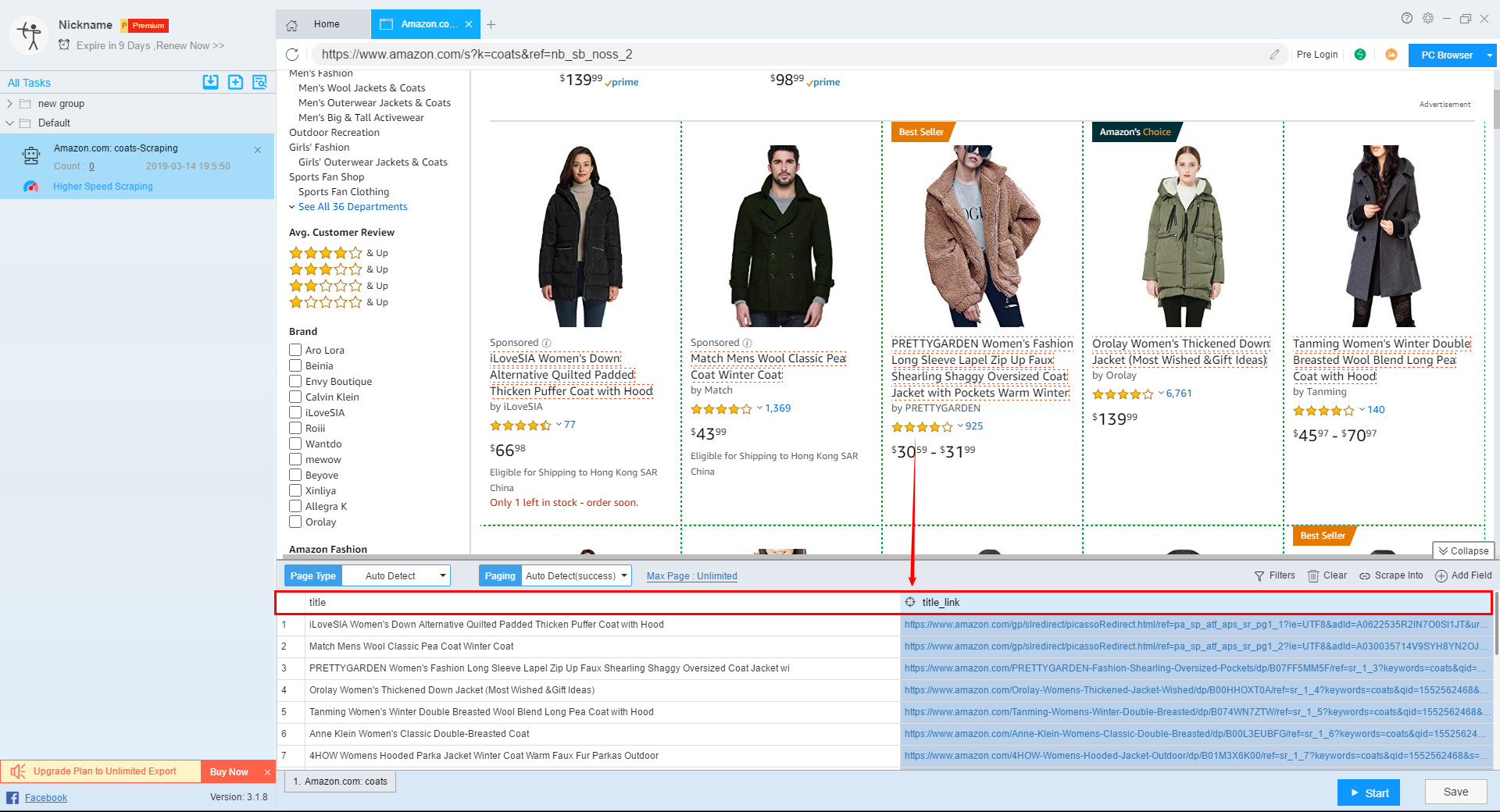Check the Beyove brand checkbox
Image resolution: width=1500 pixels, height=812 pixels.
[295, 475]
